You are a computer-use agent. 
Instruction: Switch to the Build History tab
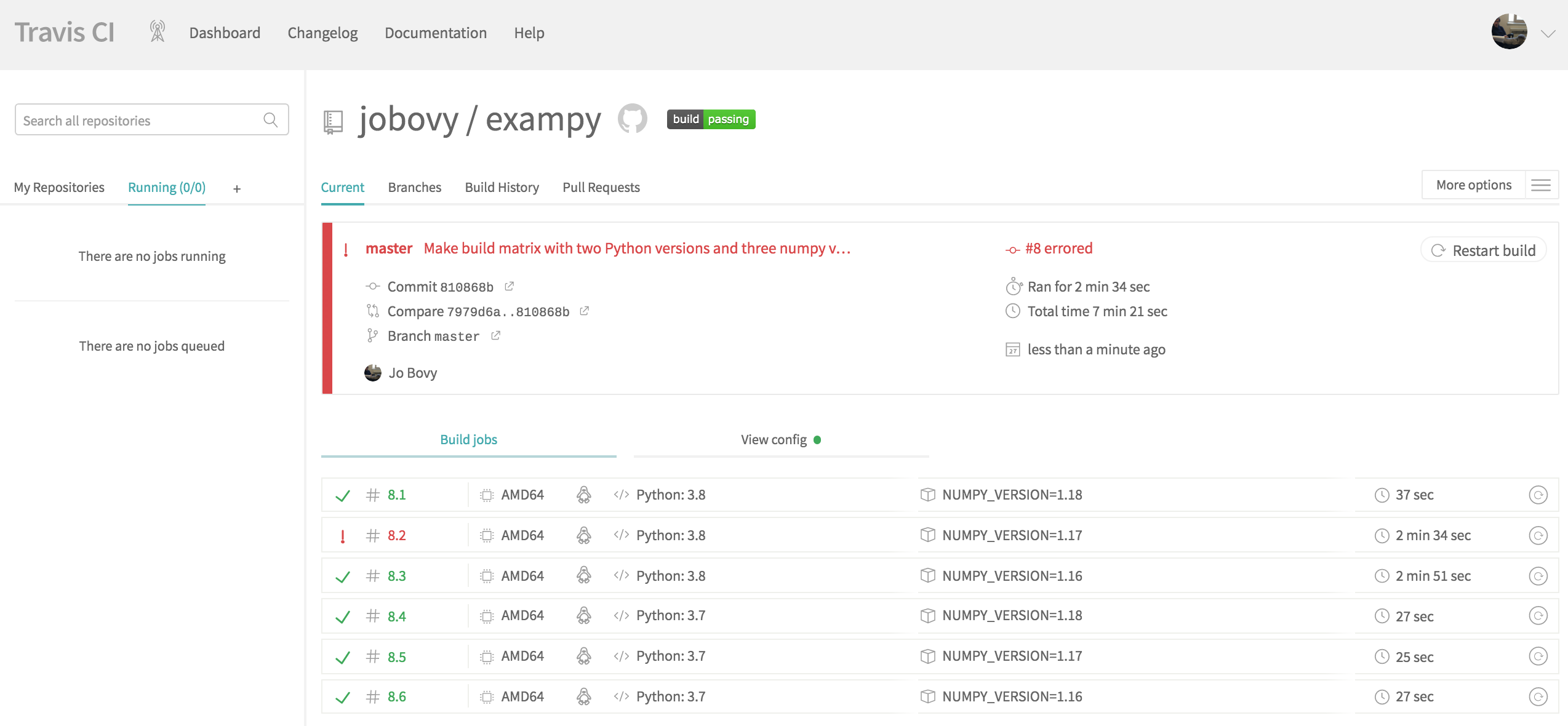[502, 187]
